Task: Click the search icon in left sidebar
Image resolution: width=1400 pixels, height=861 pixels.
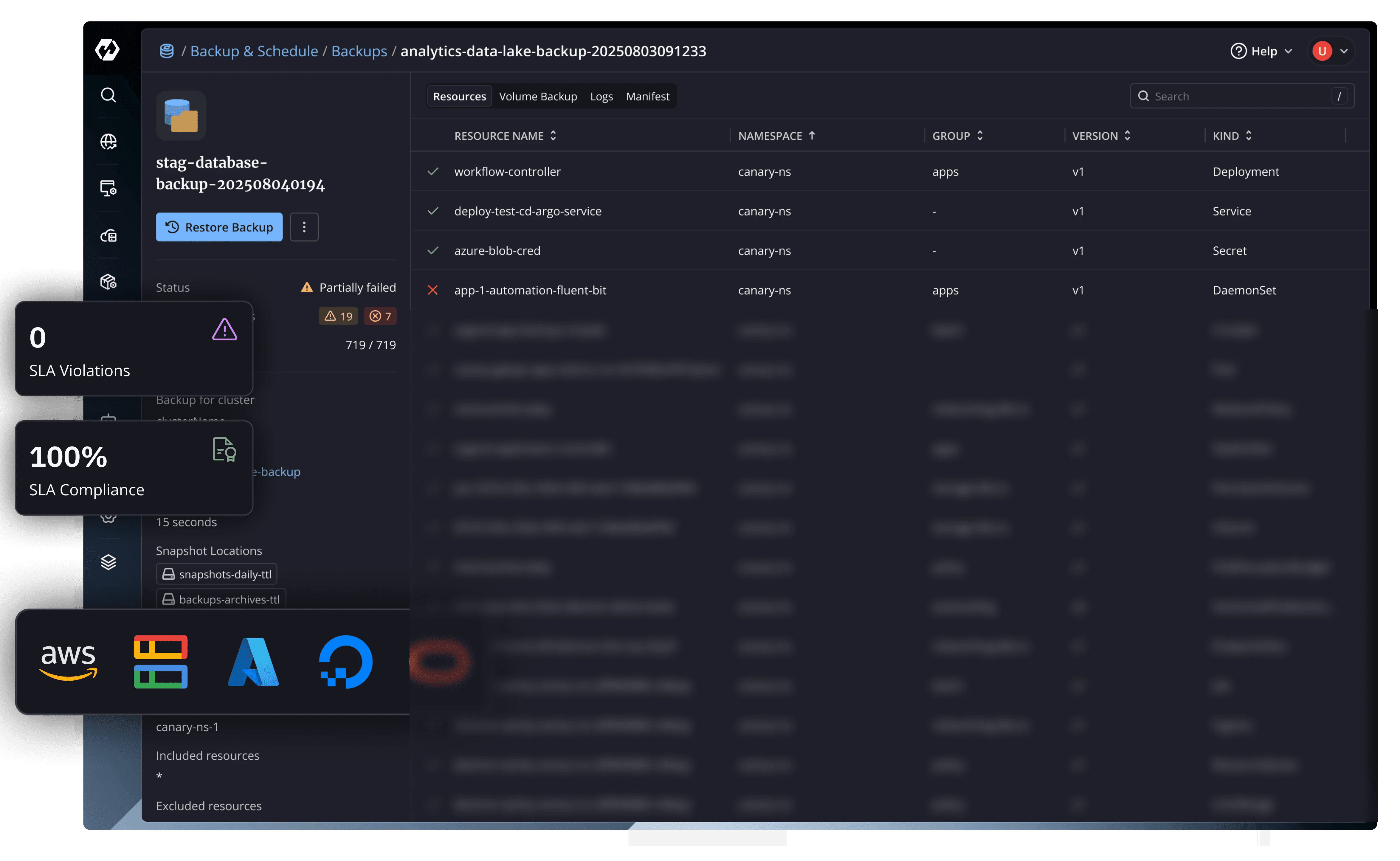Action: coord(108,95)
